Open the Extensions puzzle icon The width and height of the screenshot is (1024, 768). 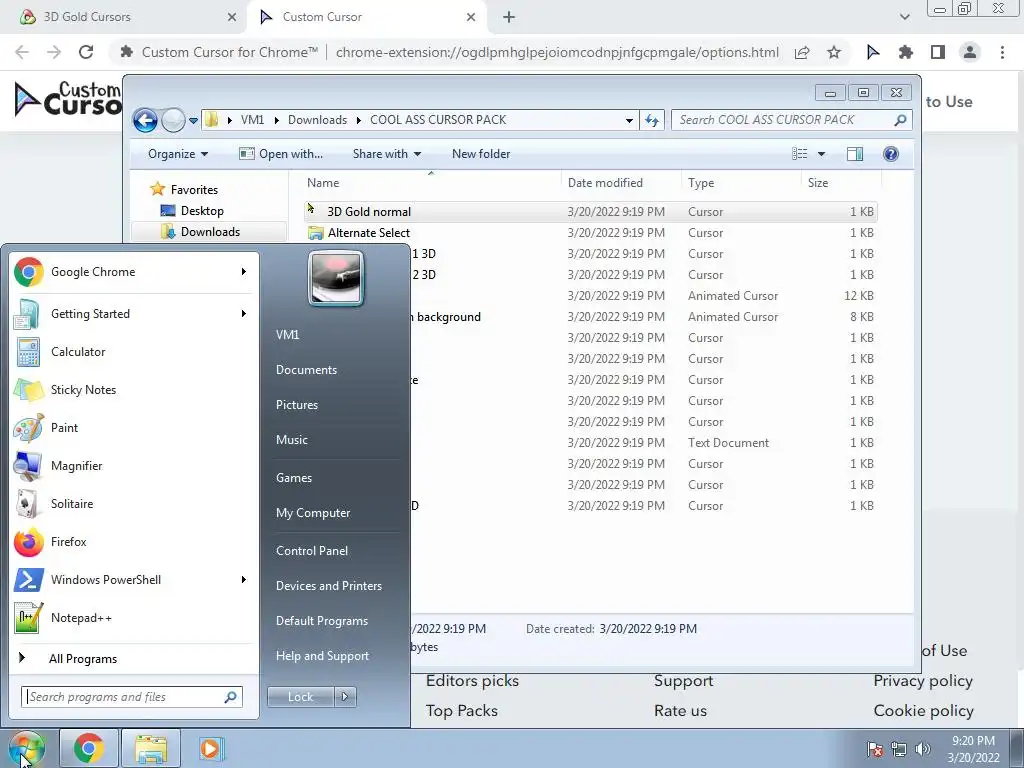tap(905, 52)
